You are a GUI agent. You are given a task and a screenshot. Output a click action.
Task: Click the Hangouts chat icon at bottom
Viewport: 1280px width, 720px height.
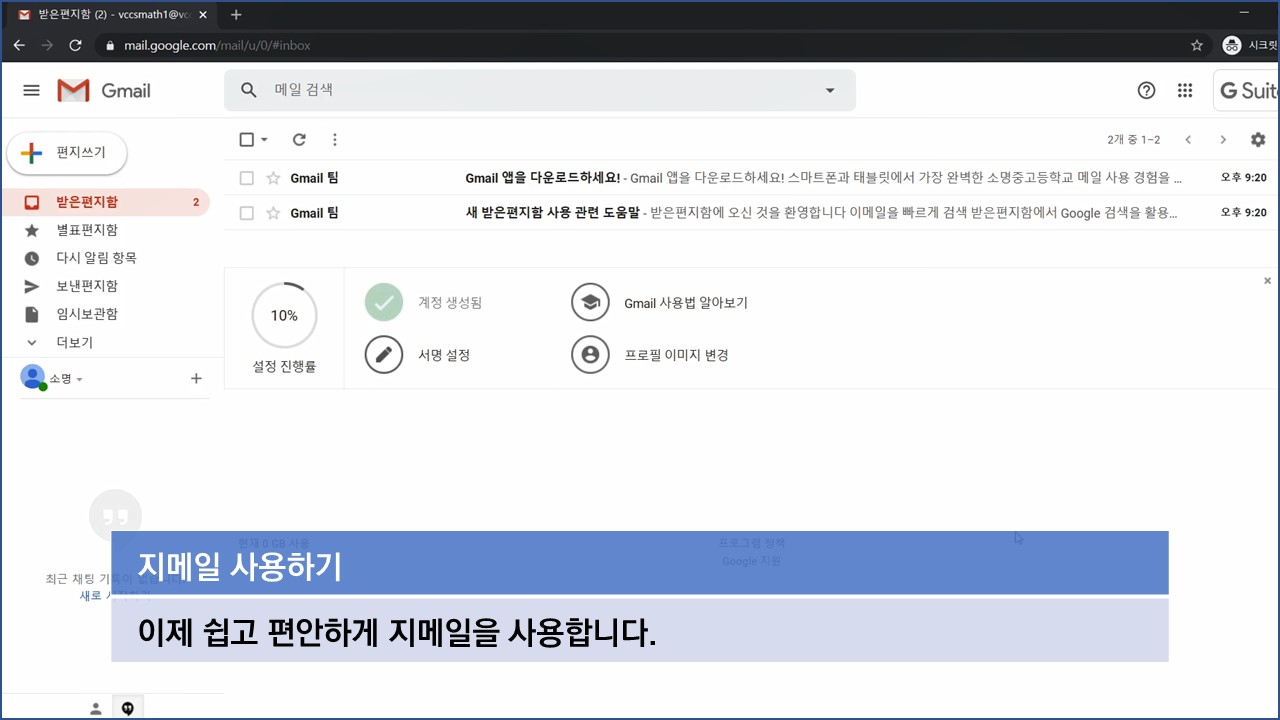(x=127, y=709)
